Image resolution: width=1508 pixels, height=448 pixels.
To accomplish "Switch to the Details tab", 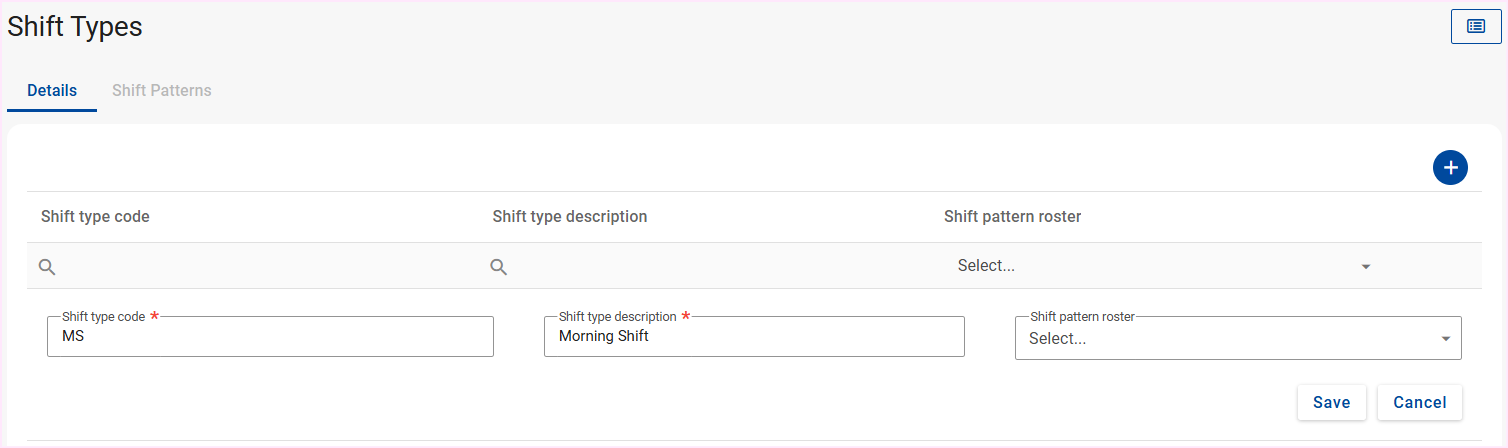I will tap(52, 91).
